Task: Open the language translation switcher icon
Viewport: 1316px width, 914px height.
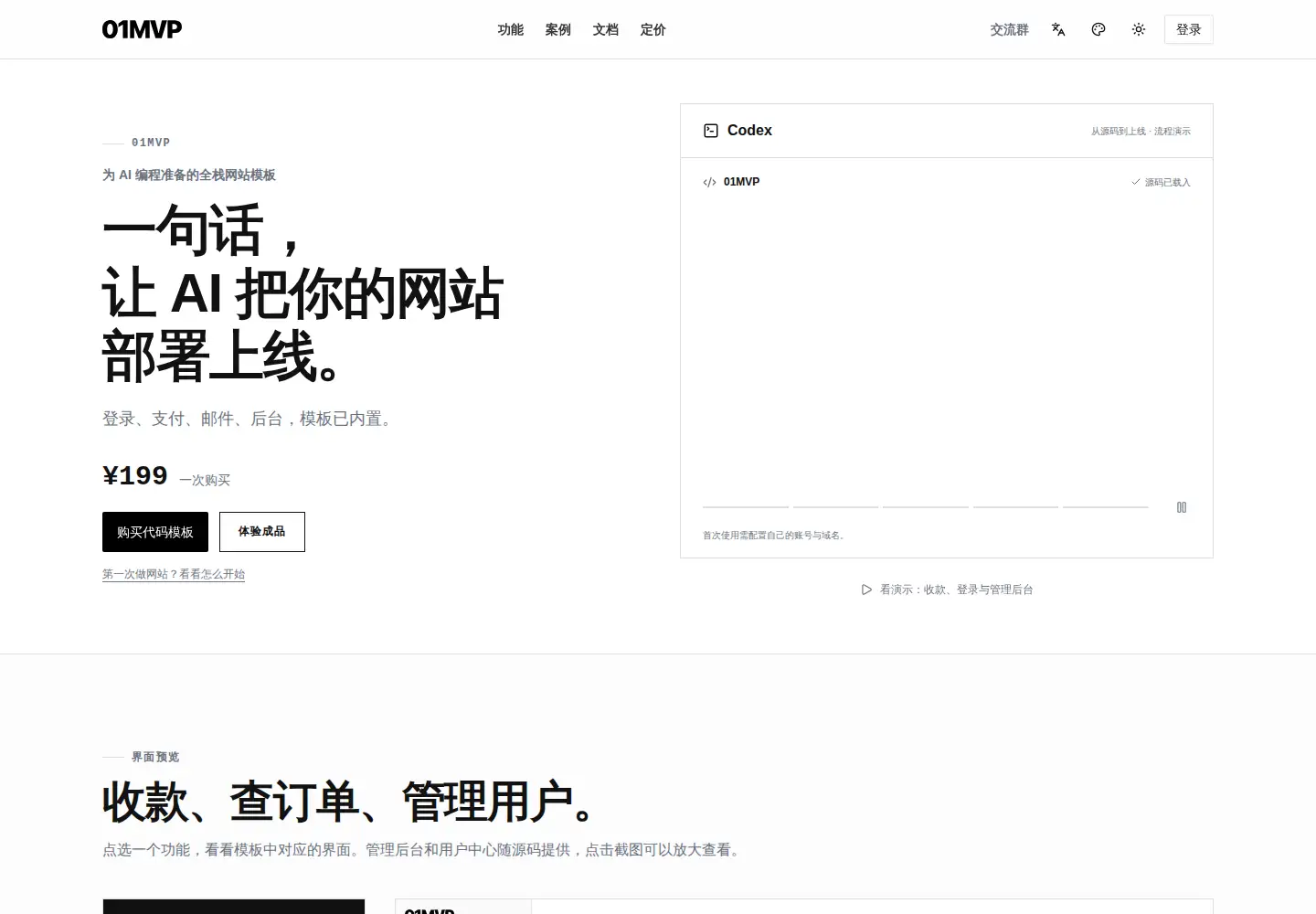Action: click(1058, 29)
